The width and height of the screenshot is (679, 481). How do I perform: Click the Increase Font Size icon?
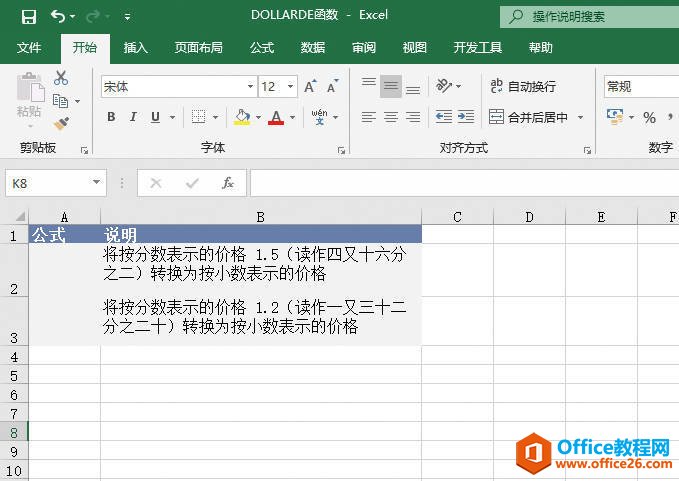(x=310, y=87)
